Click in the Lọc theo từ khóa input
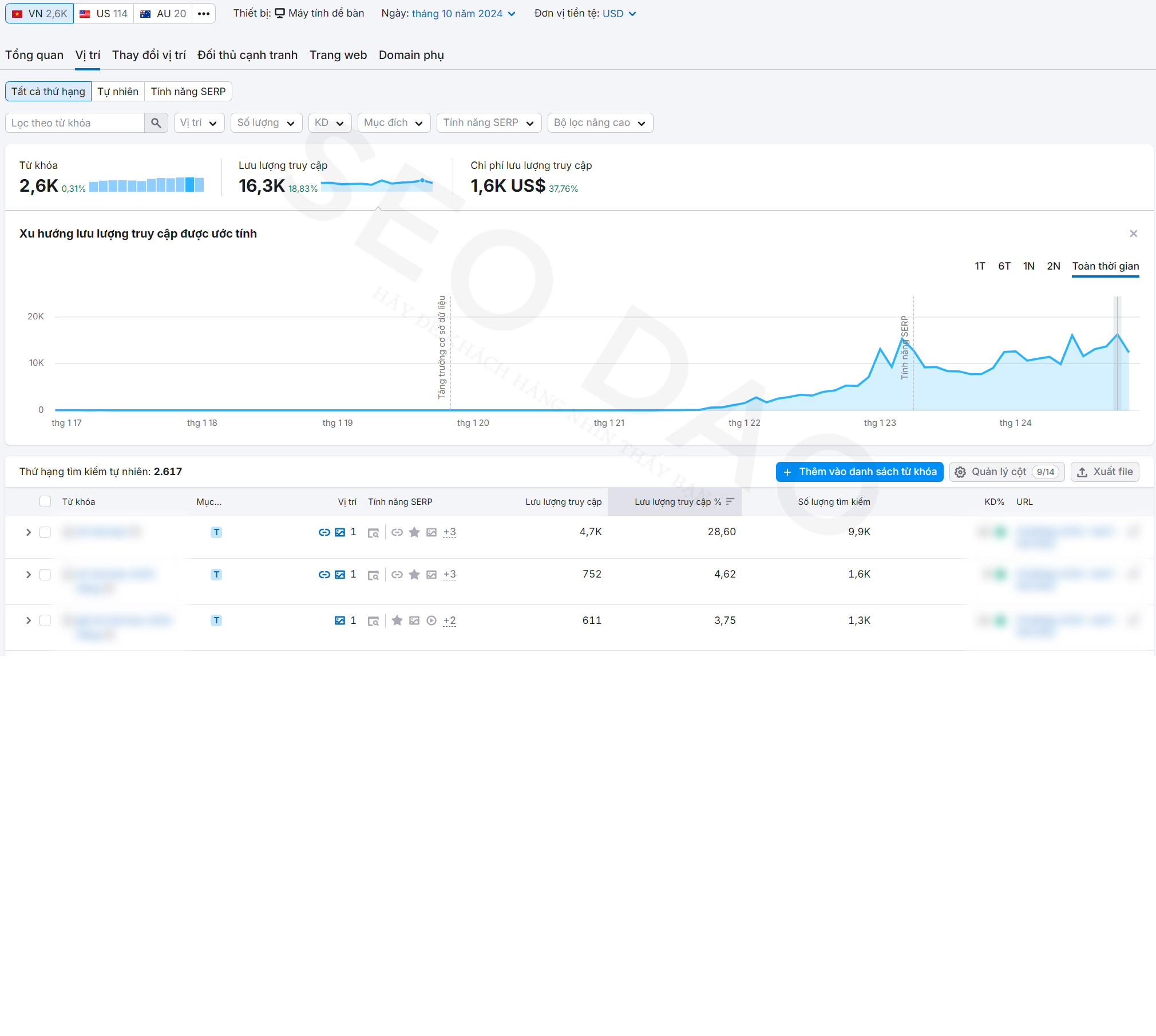The height and width of the screenshot is (1036, 1156). [x=75, y=123]
